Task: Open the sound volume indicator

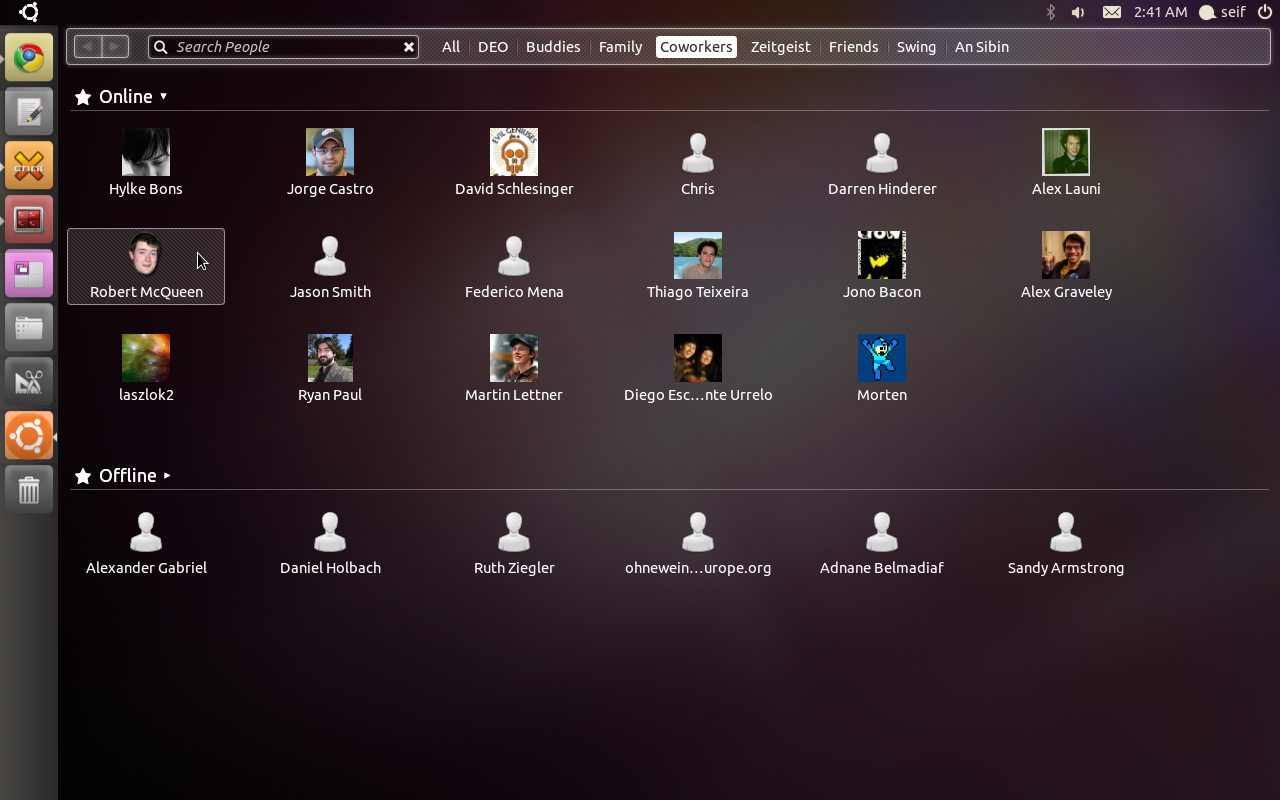Action: tap(1078, 12)
